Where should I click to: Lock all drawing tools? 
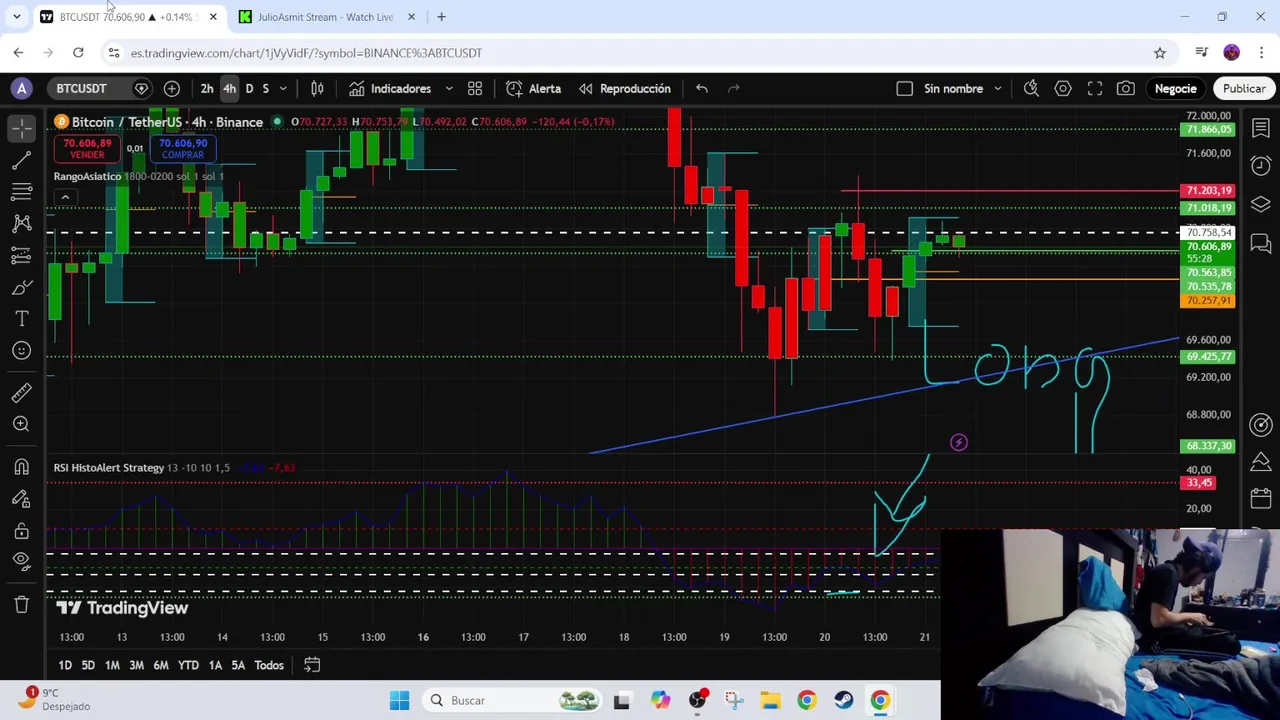(22, 530)
